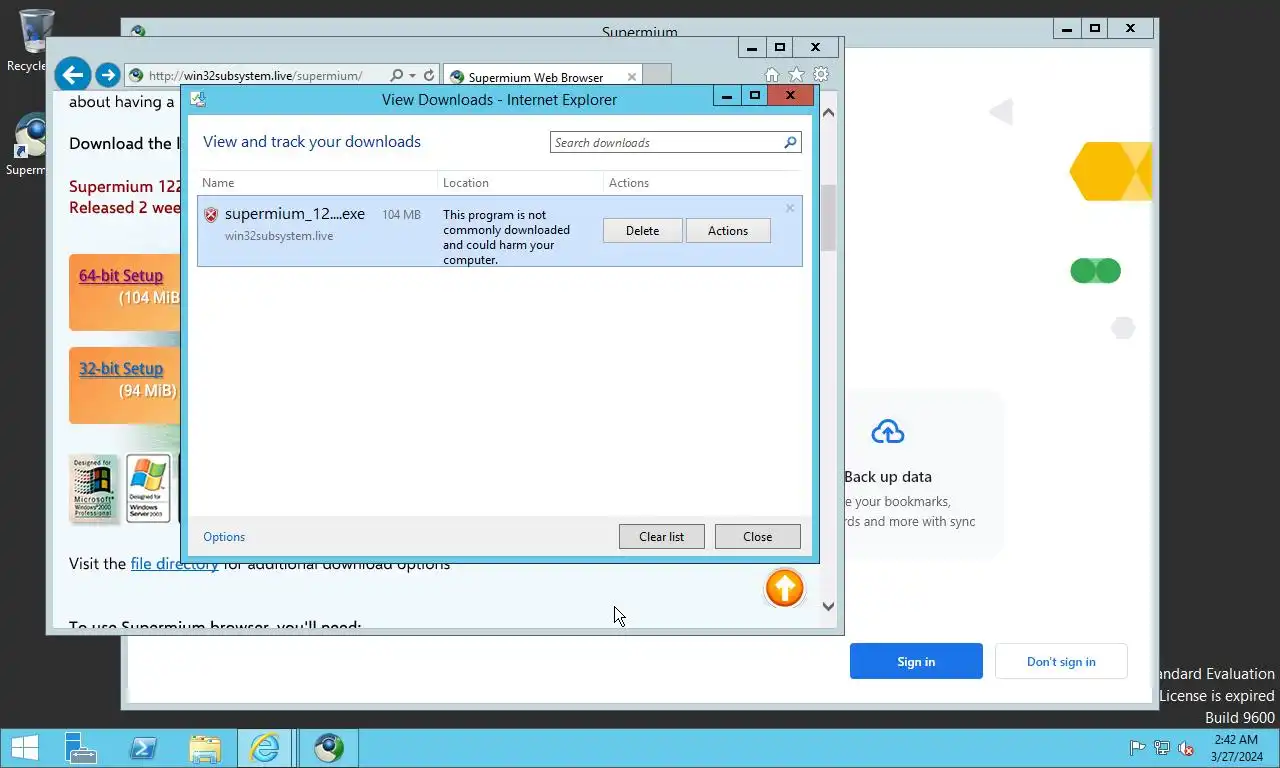Click Internet Explorer taskbar icon
The height and width of the screenshot is (768, 1280).
pyautogui.click(x=265, y=748)
